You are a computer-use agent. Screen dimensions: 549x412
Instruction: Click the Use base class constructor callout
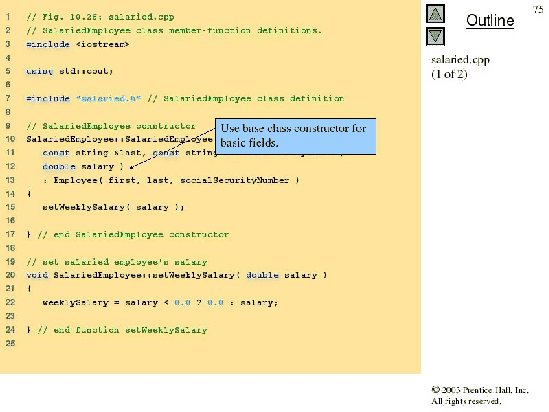pyautogui.click(x=296, y=136)
